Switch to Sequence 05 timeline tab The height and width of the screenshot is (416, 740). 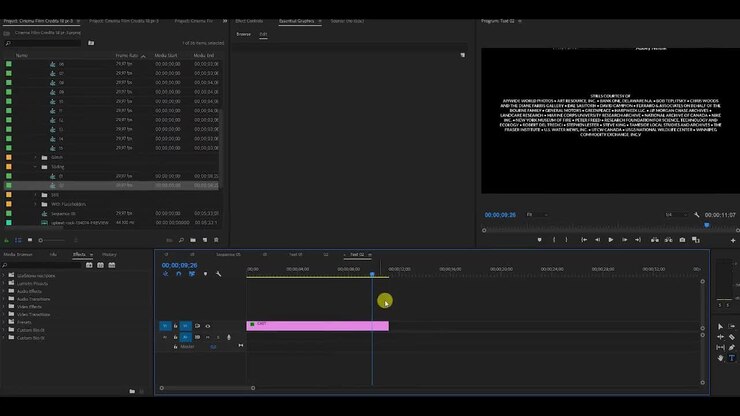[228, 255]
